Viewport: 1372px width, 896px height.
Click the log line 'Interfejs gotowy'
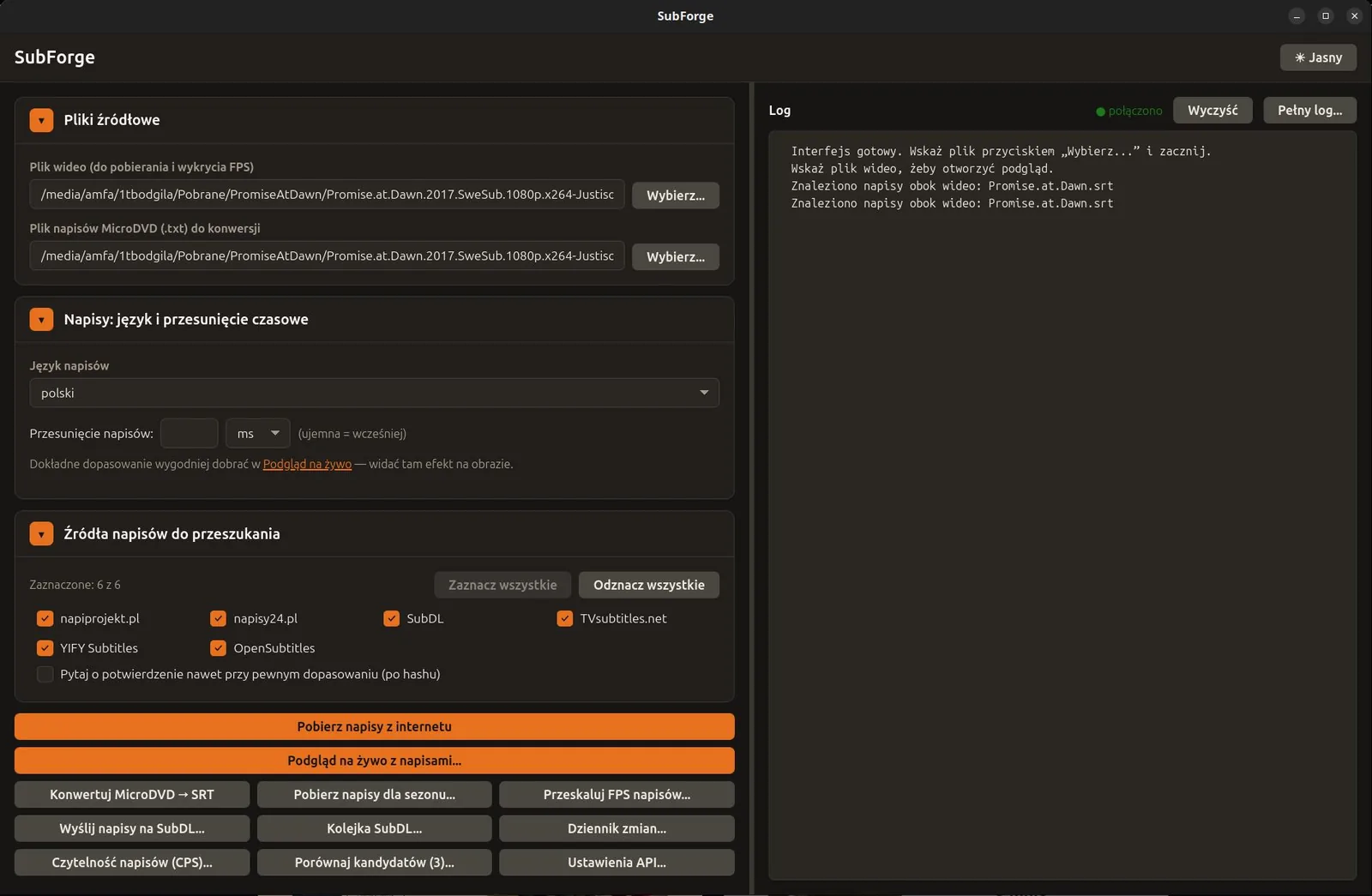(x=1001, y=151)
